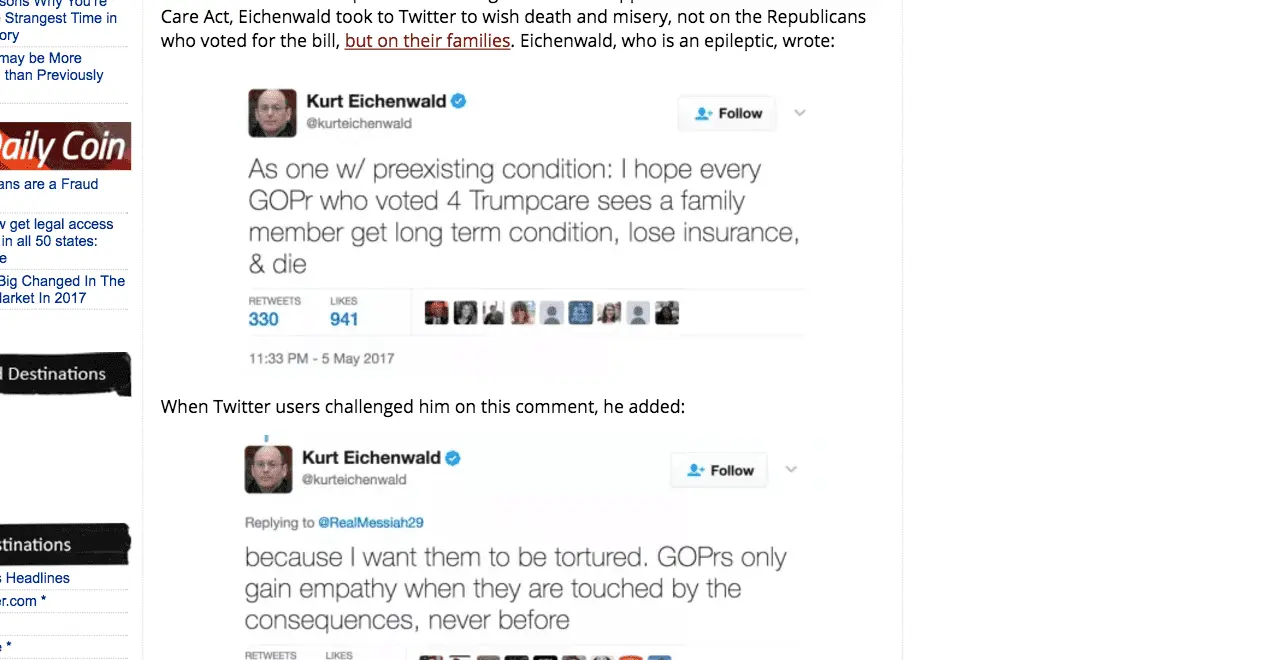Click the last retweeter avatar under the first tweet
Image resolution: width=1261 pixels, height=660 pixels.
click(667, 313)
